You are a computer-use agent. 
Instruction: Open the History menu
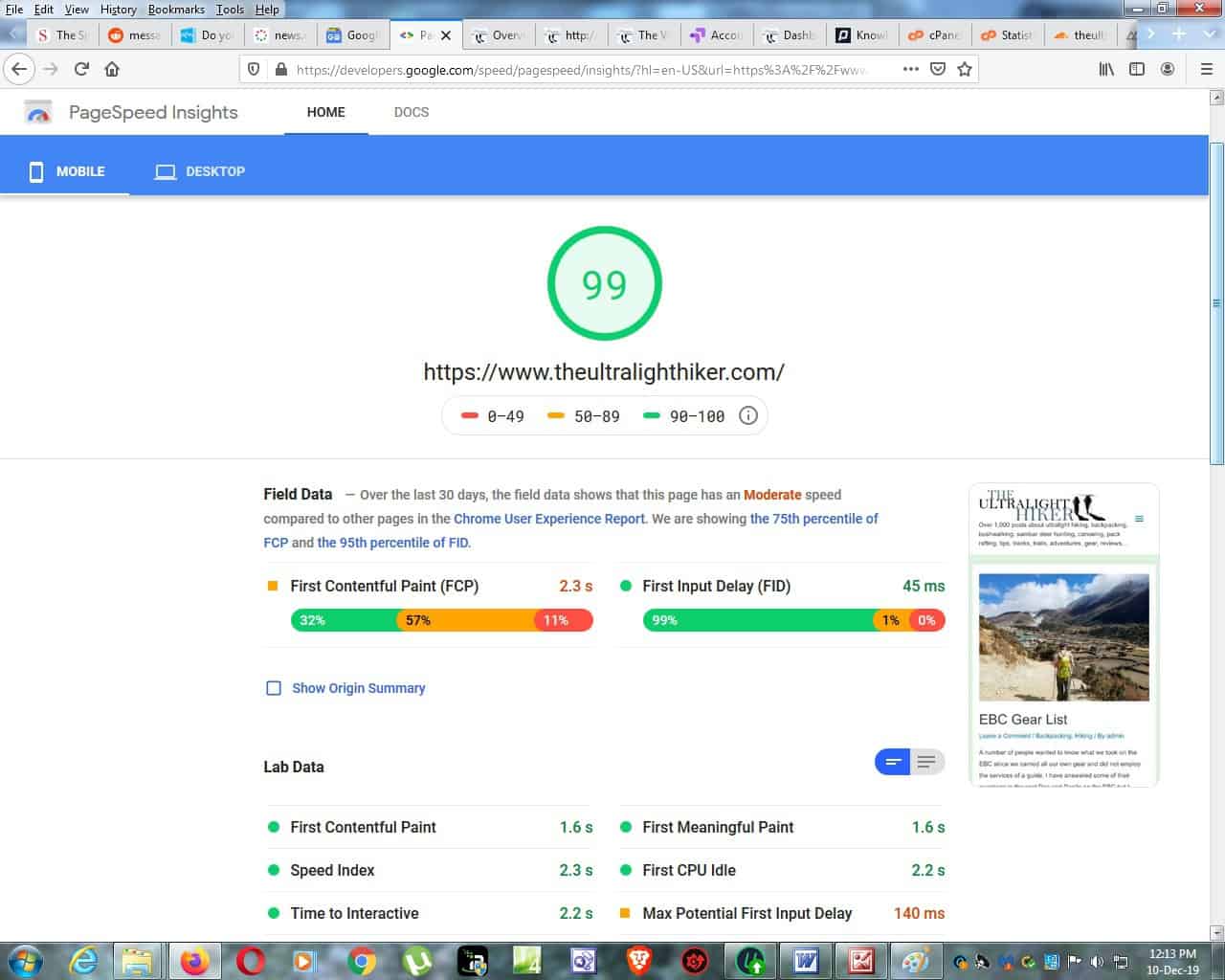click(x=118, y=10)
